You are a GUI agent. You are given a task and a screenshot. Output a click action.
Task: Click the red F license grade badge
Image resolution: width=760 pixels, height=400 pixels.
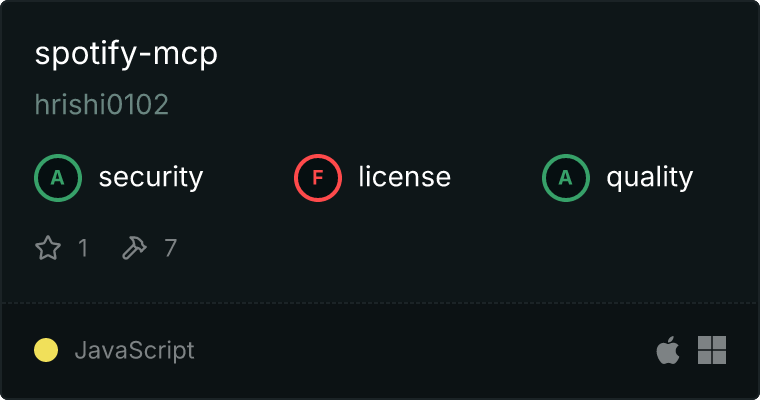318,178
